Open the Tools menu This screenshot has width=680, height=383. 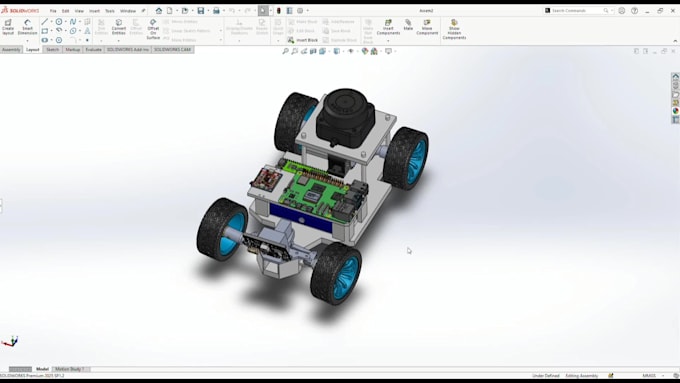[110, 11]
